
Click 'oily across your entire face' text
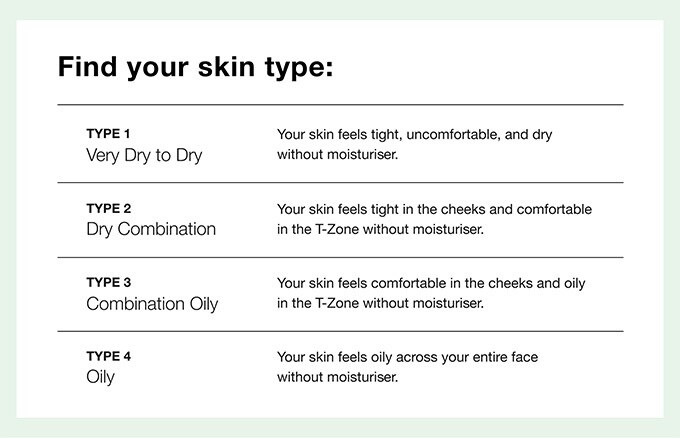click(454, 357)
